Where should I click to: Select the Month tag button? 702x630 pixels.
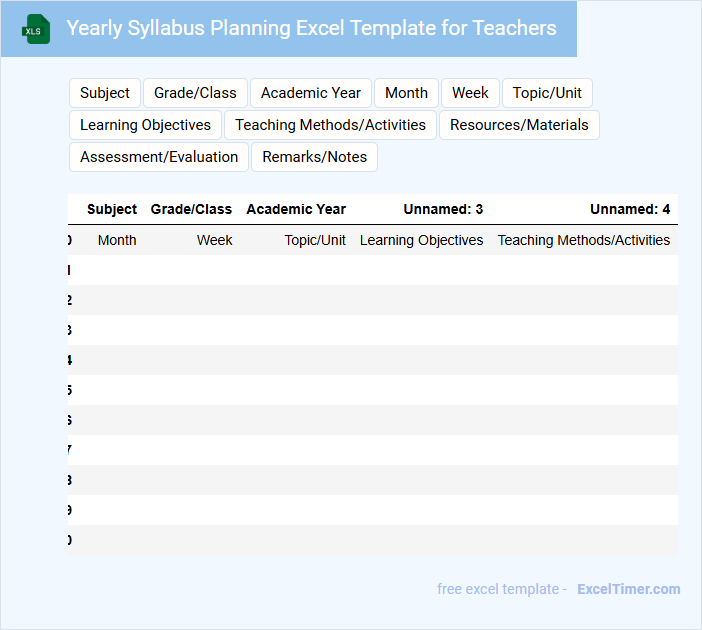406,93
